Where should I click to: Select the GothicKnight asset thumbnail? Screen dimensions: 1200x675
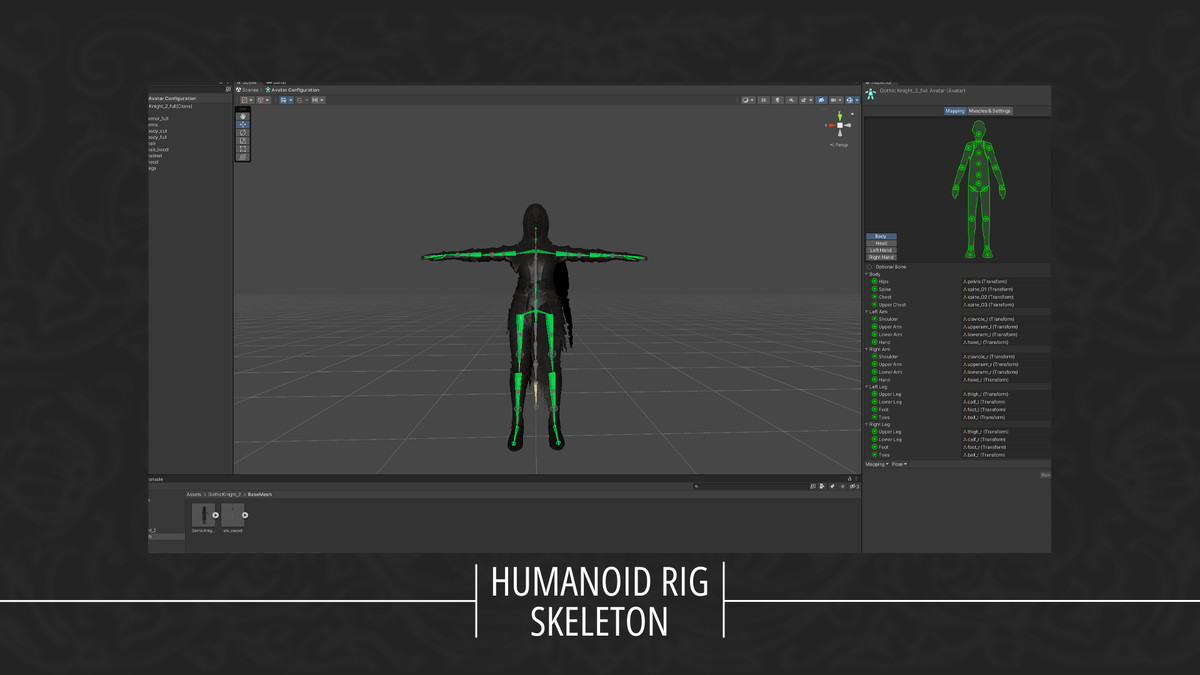(204, 515)
